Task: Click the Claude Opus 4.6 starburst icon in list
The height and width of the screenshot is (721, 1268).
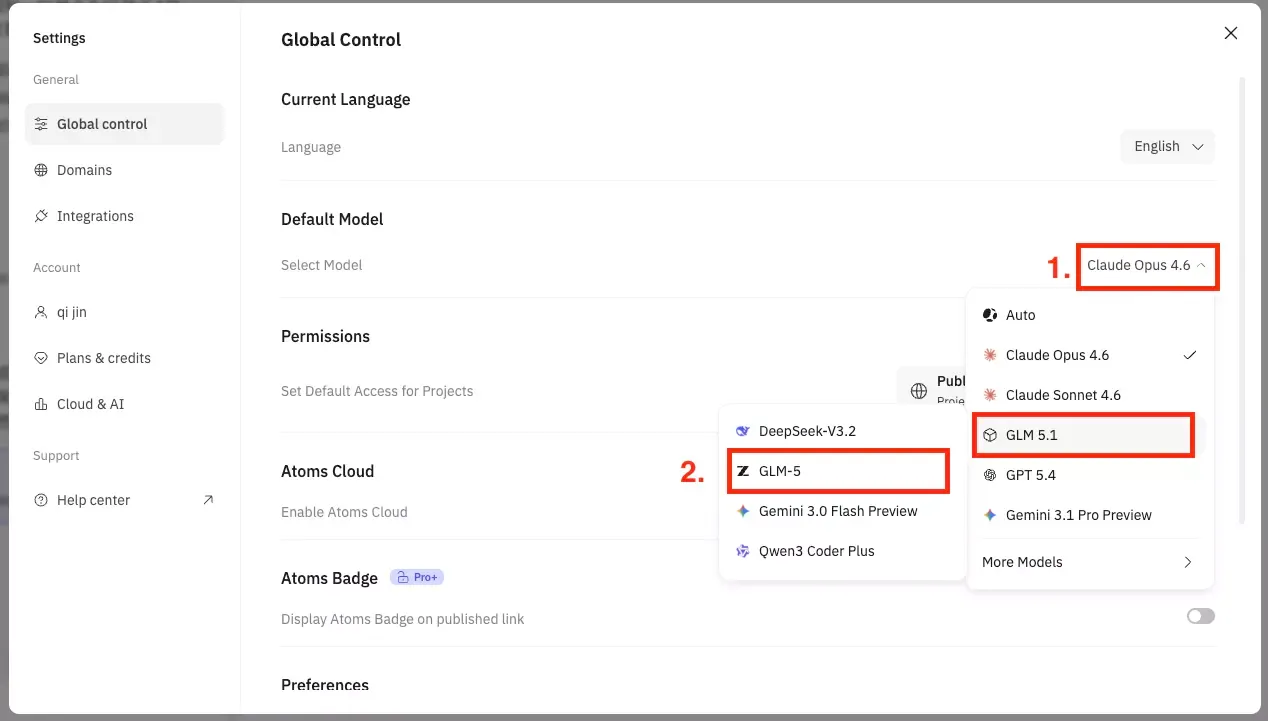Action: [x=990, y=355]
